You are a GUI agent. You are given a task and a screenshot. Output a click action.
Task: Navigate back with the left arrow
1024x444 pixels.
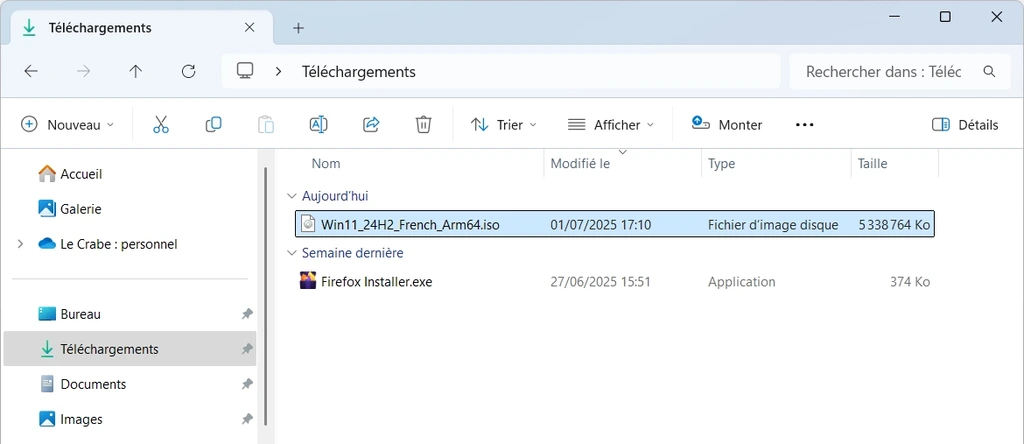pos(31,71)
